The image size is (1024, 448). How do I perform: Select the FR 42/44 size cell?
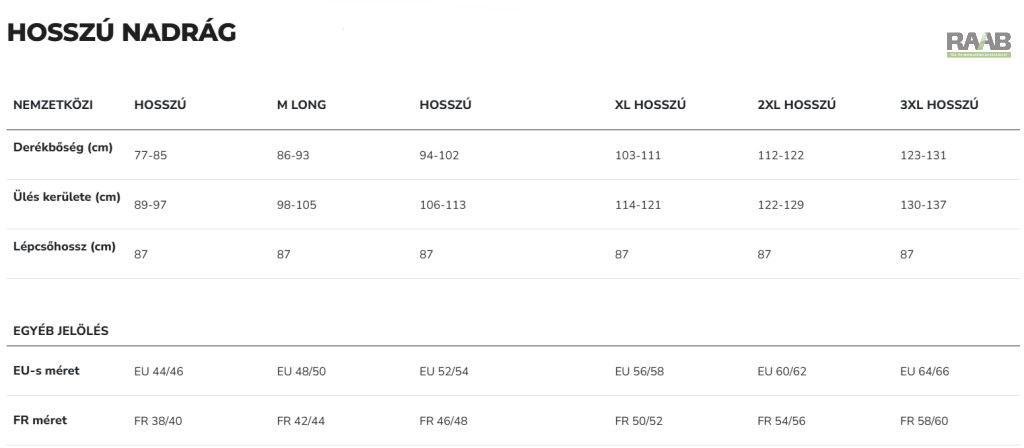[x=301, y=420]
